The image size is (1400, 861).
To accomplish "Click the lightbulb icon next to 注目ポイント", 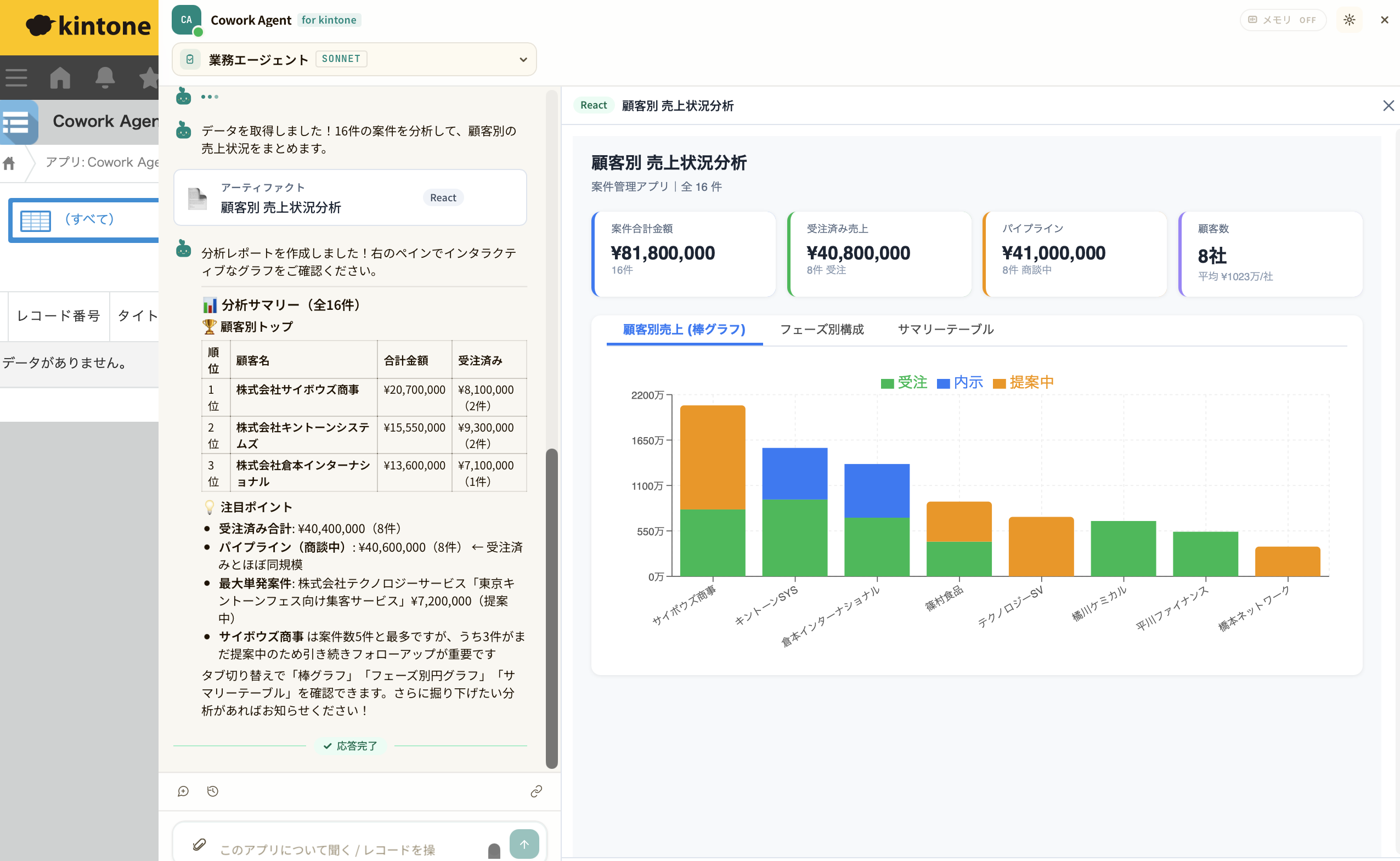I will point(209,507).
